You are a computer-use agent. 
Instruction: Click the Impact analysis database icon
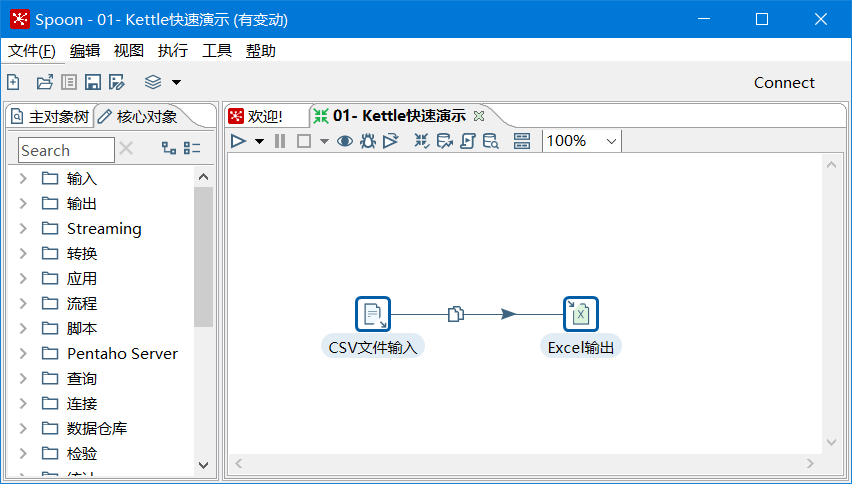click(444, 141)
